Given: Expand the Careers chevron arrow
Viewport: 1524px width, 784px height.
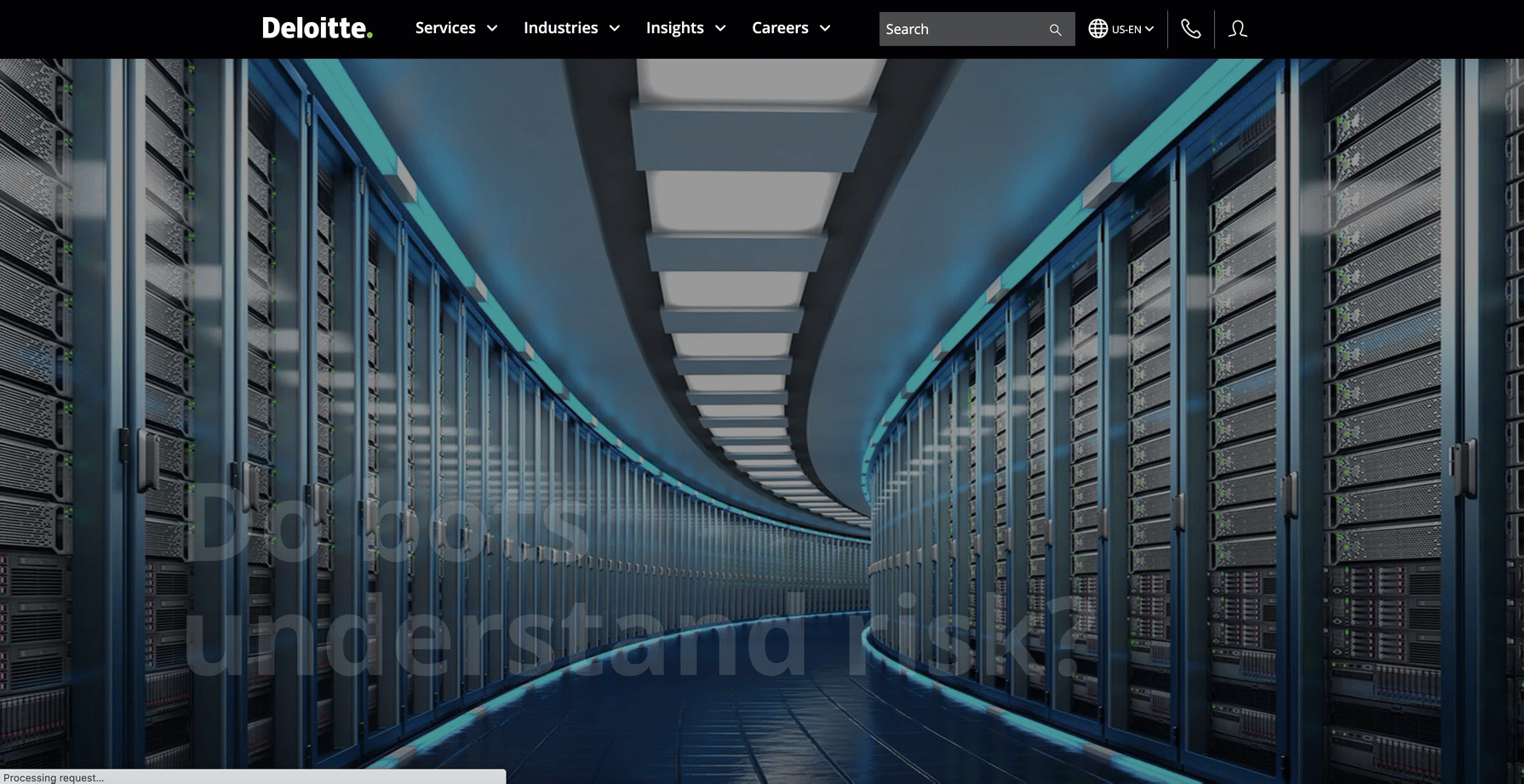Looking at the screenshot, I should (x=825, y=29).
